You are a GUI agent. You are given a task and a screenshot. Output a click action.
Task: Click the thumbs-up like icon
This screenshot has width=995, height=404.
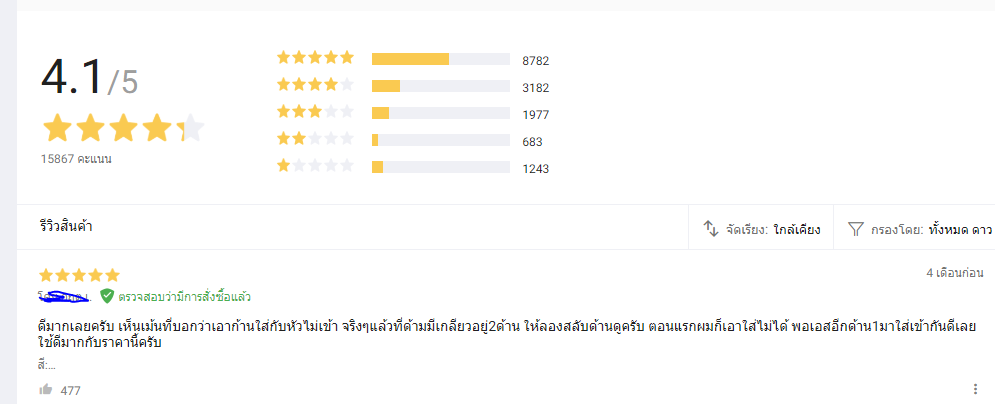coord(45,390)
